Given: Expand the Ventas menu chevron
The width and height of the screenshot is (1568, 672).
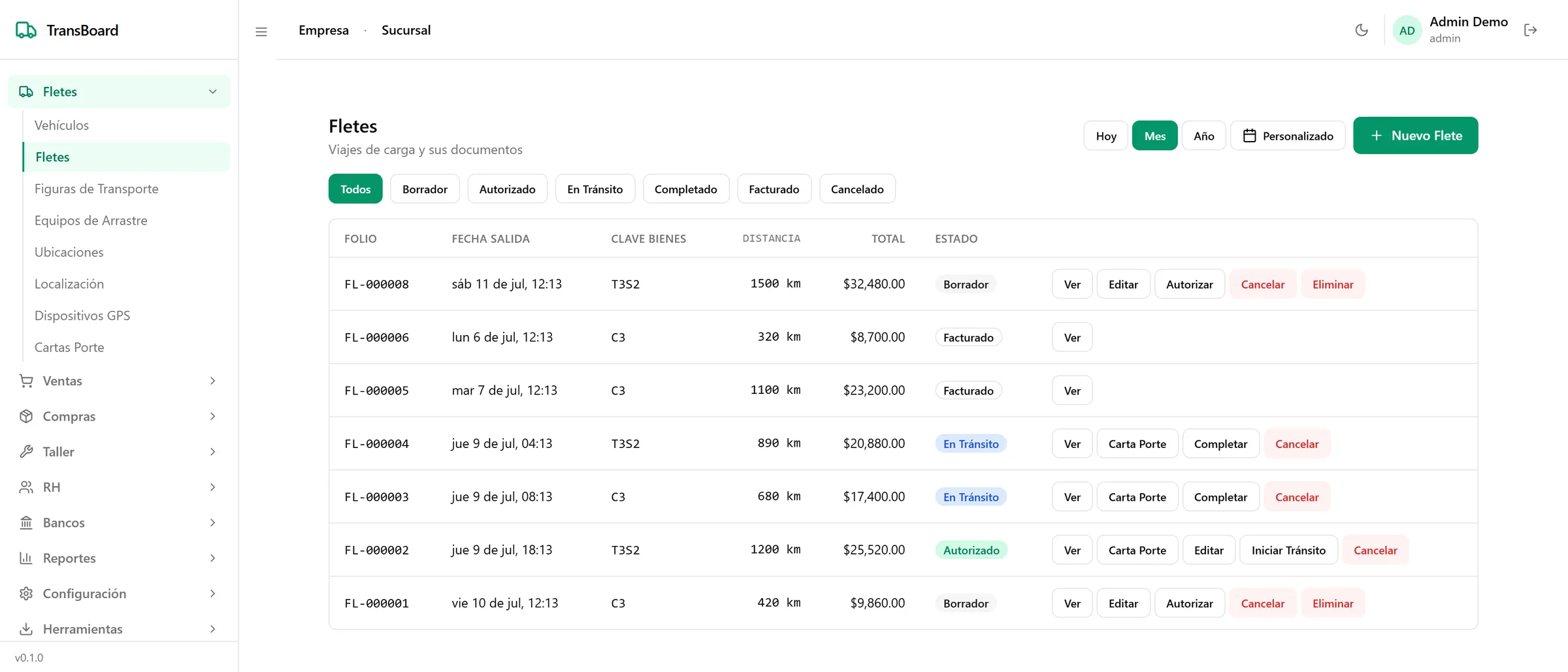Looking at the screenshot, I should [213, 381].
